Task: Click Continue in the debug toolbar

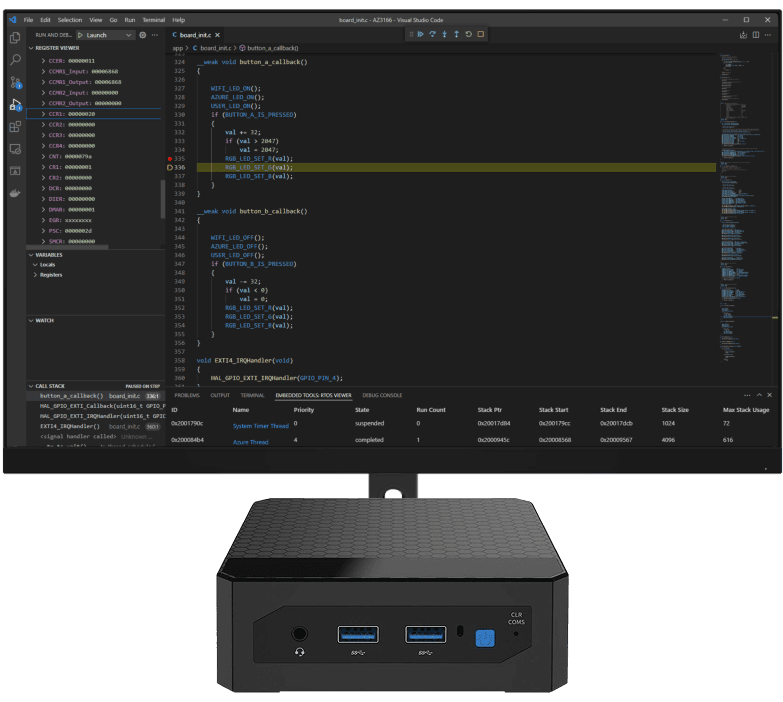Action: [421, 34]
